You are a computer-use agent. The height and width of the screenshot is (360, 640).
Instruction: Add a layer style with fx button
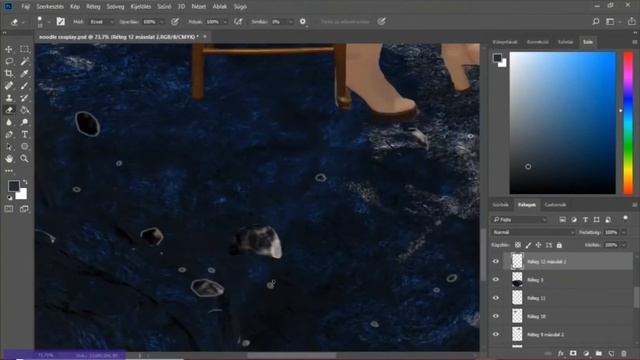tap(561, 353)
